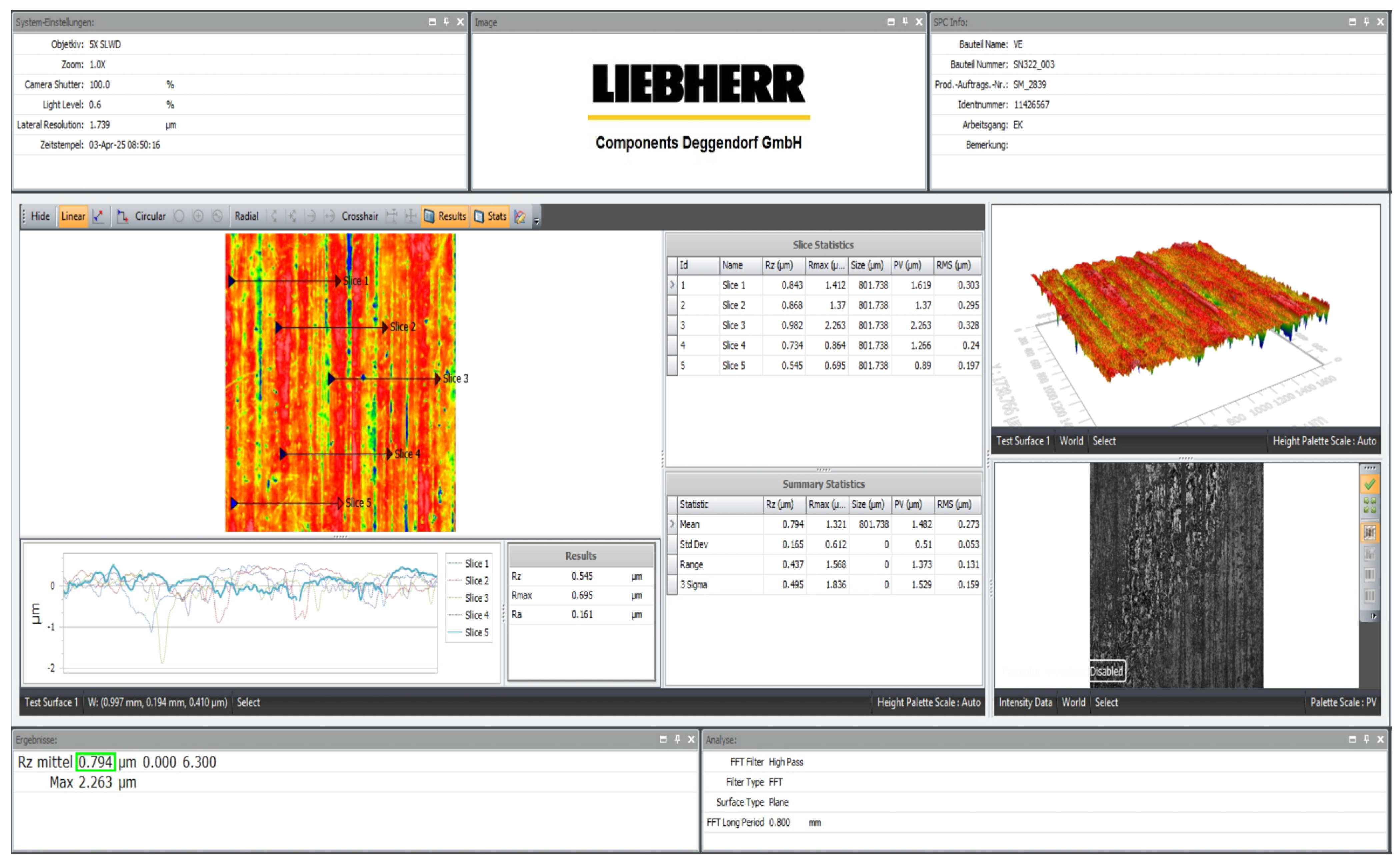
Task: Click the Rz column header in Slice Statistics
Action: coord(779,265)
